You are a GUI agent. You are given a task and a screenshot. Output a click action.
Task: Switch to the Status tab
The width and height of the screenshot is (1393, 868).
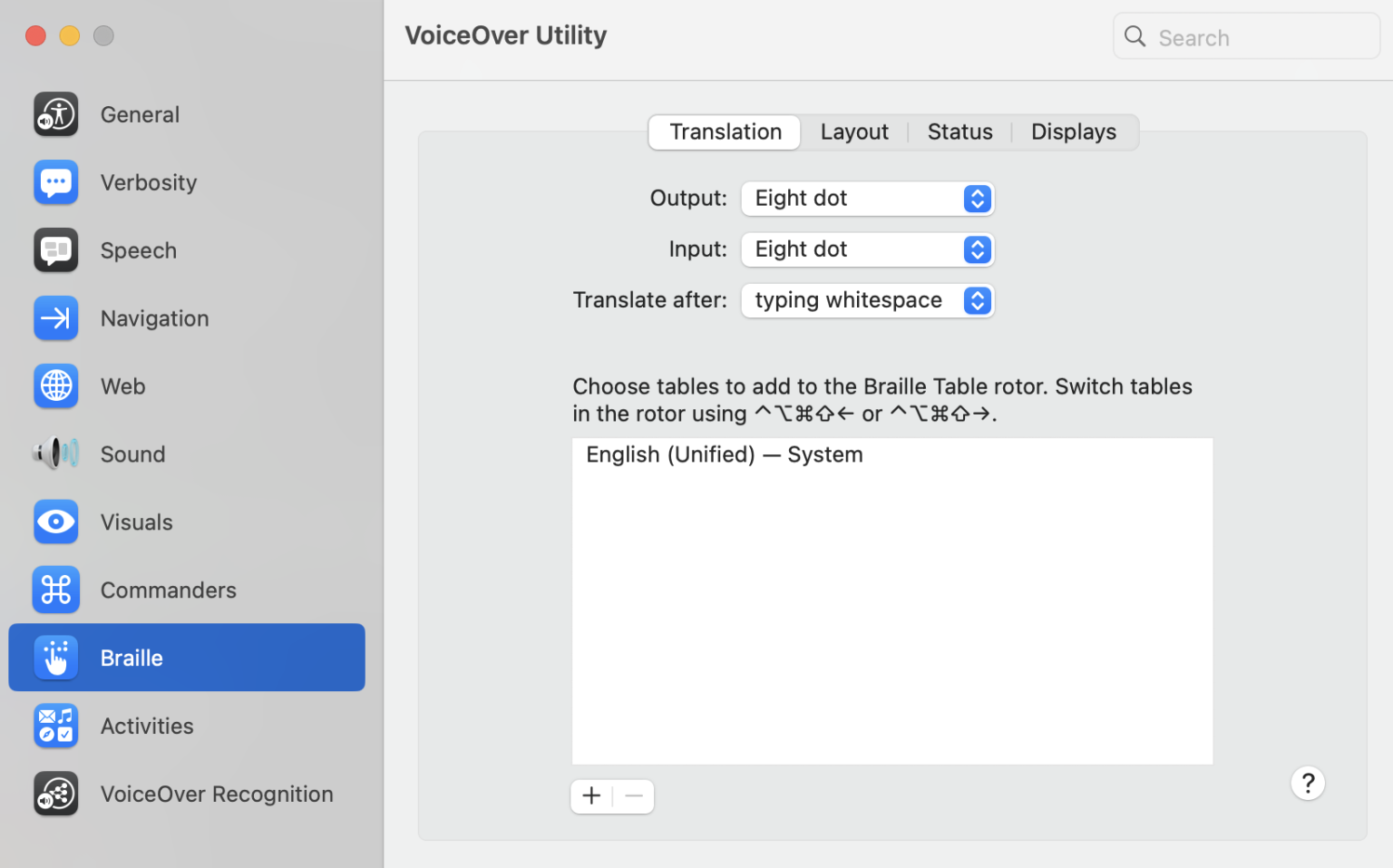tap(960, 132)
